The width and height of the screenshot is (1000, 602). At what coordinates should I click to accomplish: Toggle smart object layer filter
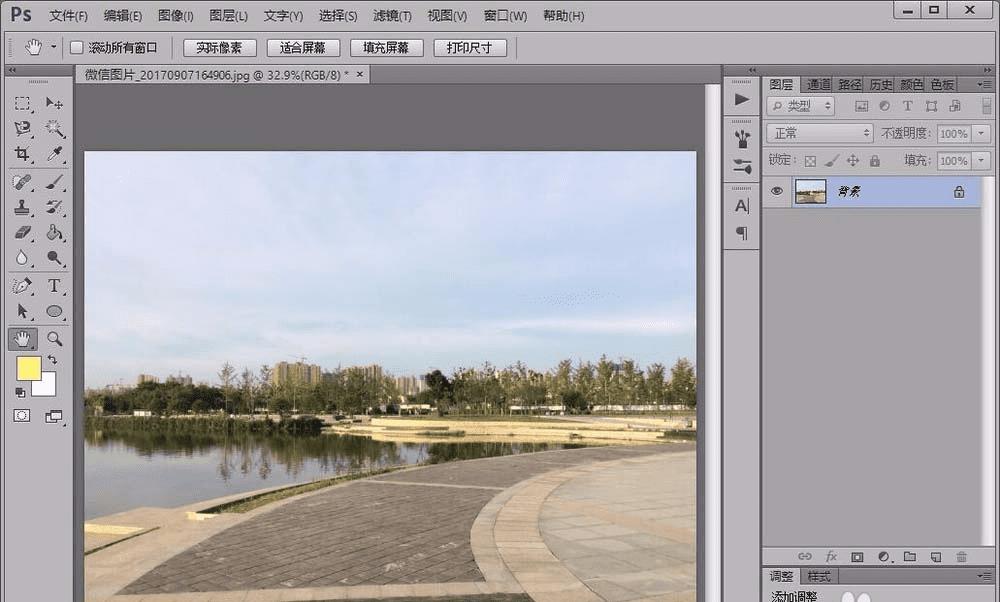pyautogui.click(x=955, y=106)
